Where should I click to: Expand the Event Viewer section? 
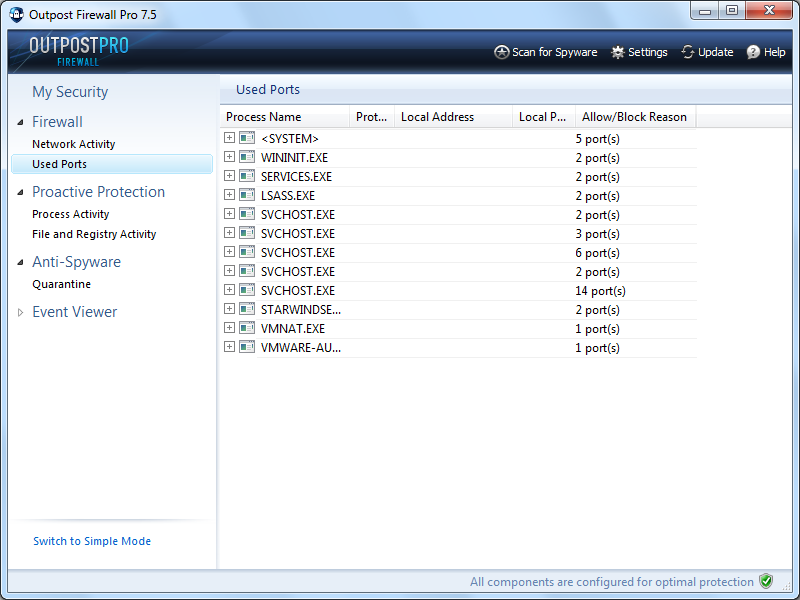21,312
